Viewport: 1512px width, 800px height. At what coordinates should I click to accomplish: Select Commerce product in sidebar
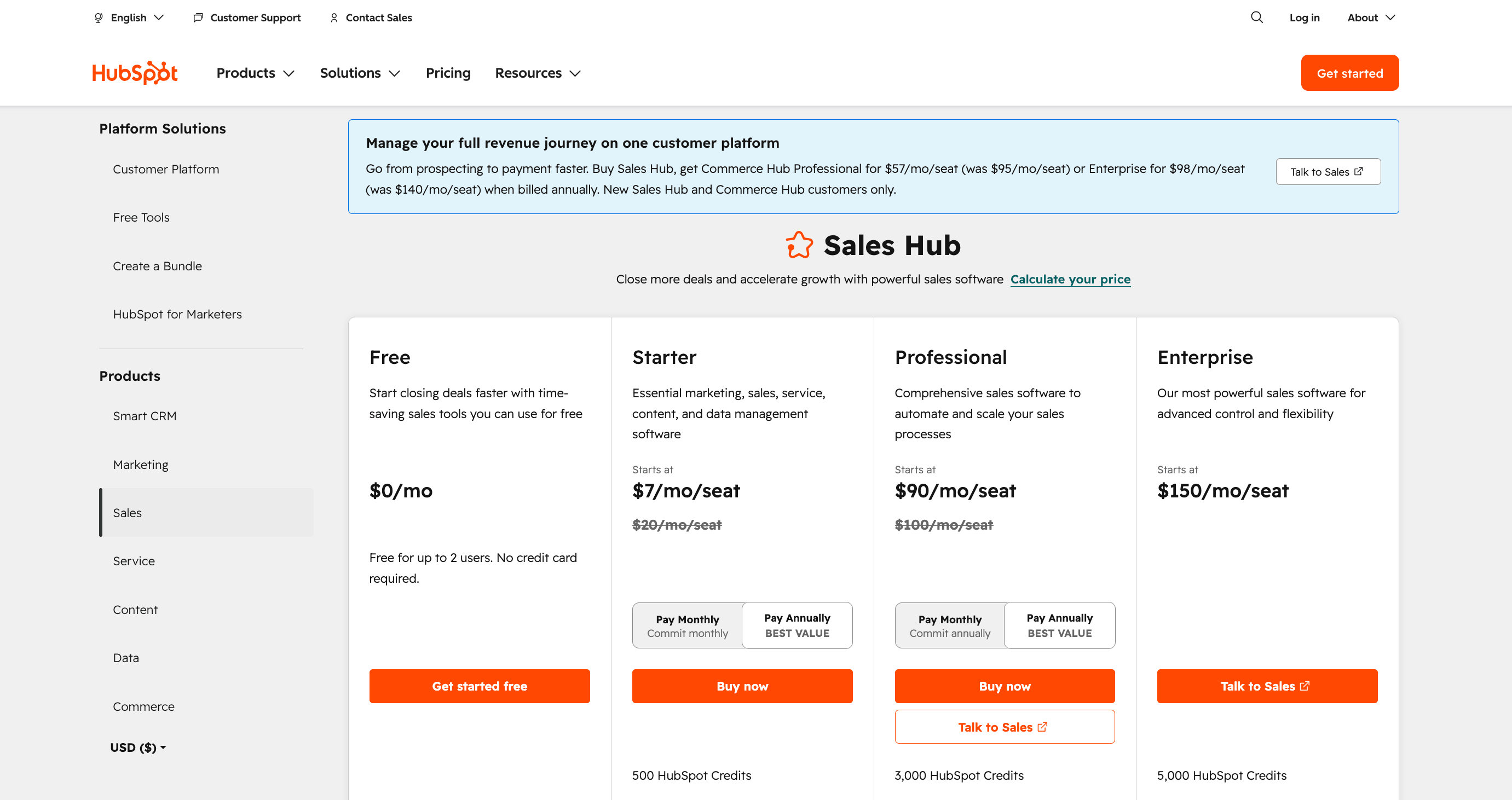coord(144,706)
